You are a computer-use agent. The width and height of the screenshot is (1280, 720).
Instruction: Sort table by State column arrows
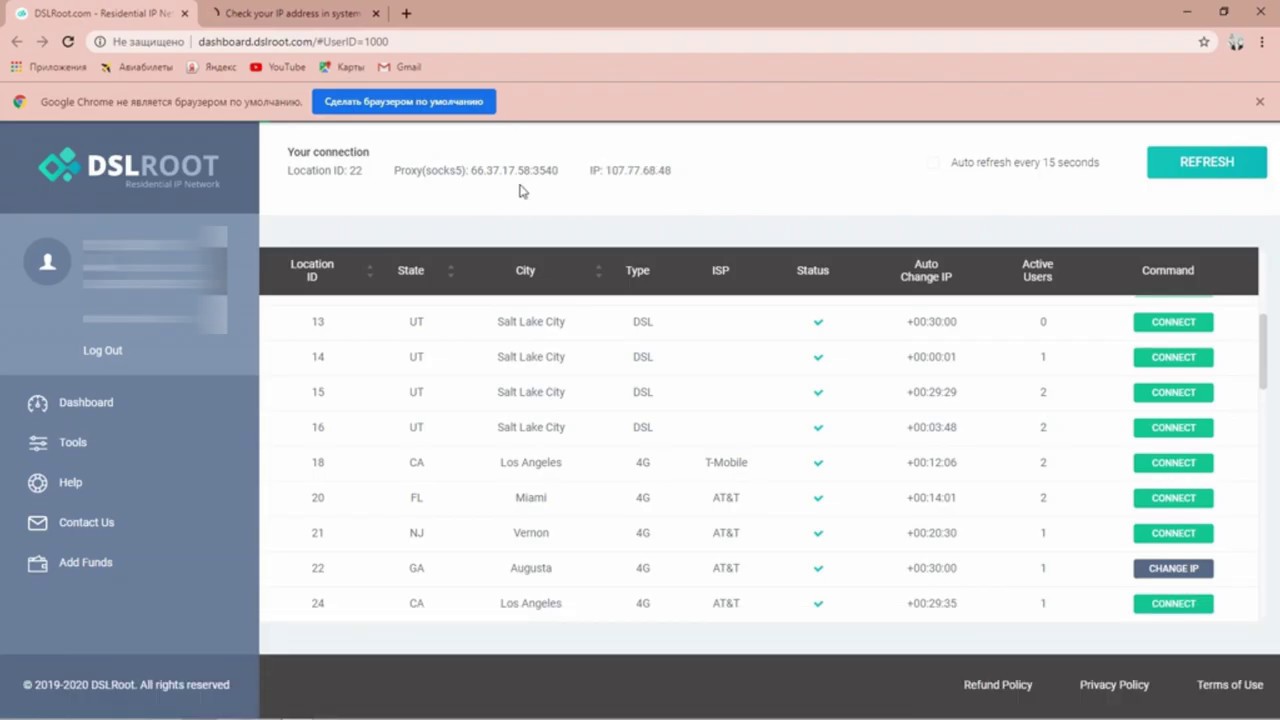click(450, 271)
